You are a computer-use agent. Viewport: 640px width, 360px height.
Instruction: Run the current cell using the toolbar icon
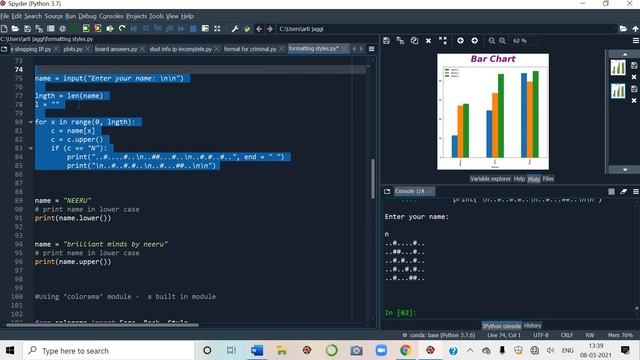(86, 29)
